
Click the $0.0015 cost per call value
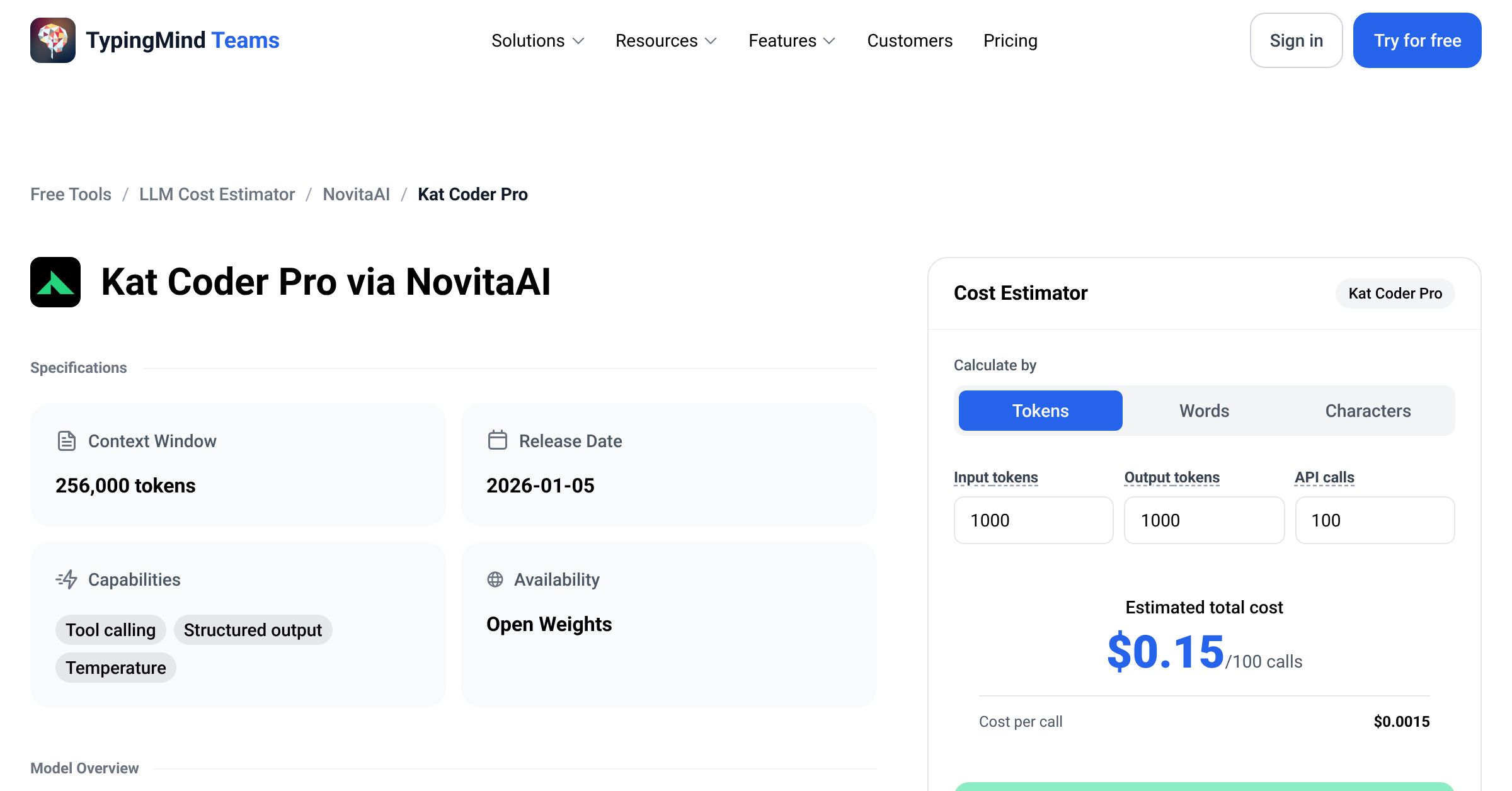(1402, 722)
